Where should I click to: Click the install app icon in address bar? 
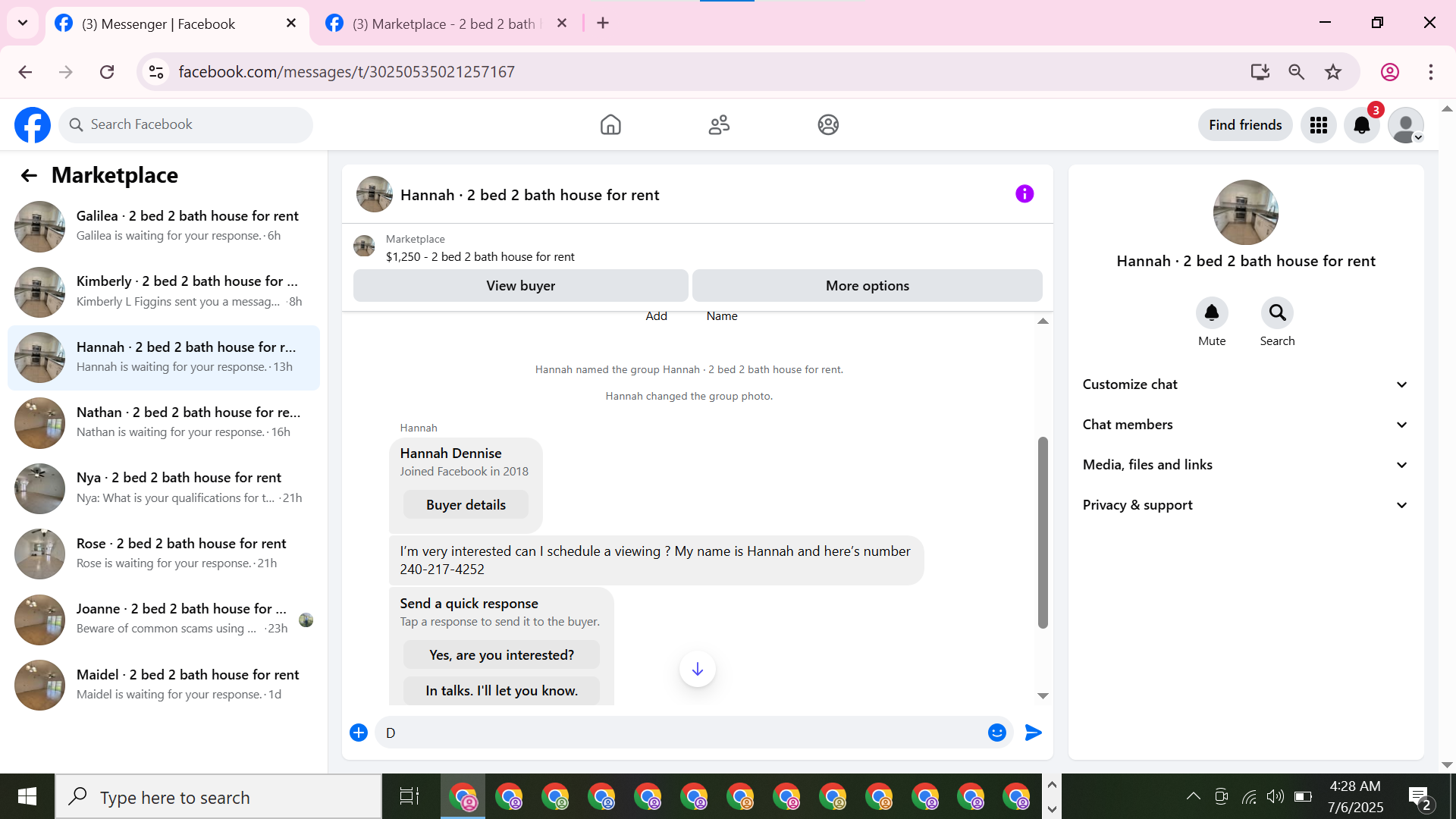pyautogui.click(x=1260, y=72)
